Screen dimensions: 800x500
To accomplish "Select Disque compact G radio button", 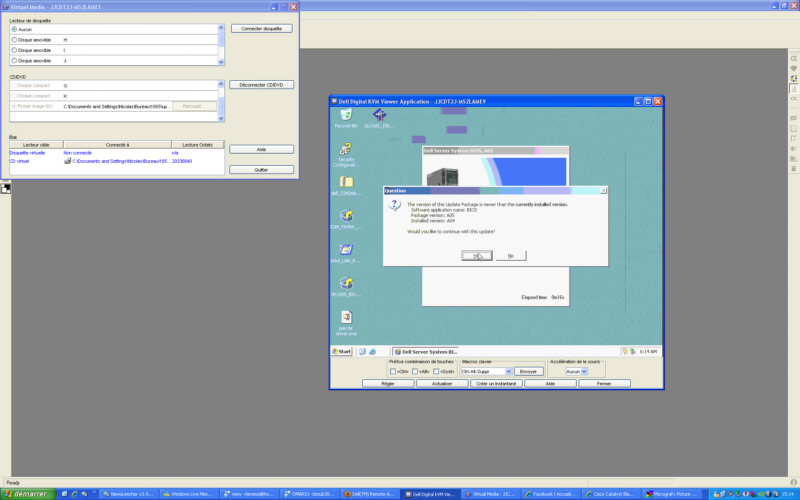I will (14, 85).
